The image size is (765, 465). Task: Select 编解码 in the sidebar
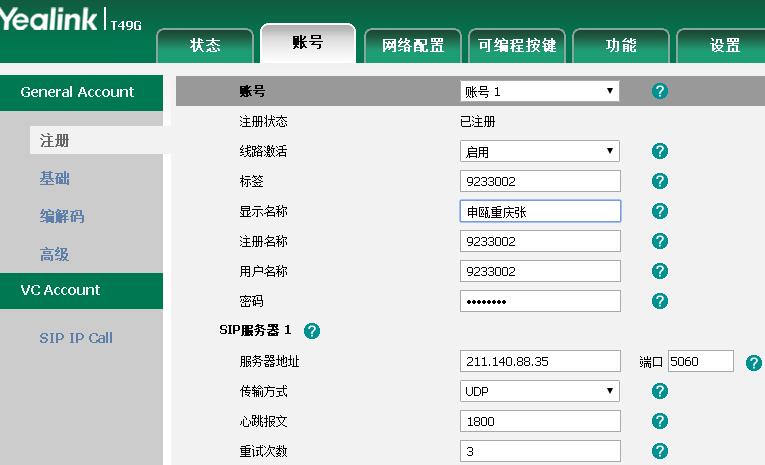click(x=62, y=217)
